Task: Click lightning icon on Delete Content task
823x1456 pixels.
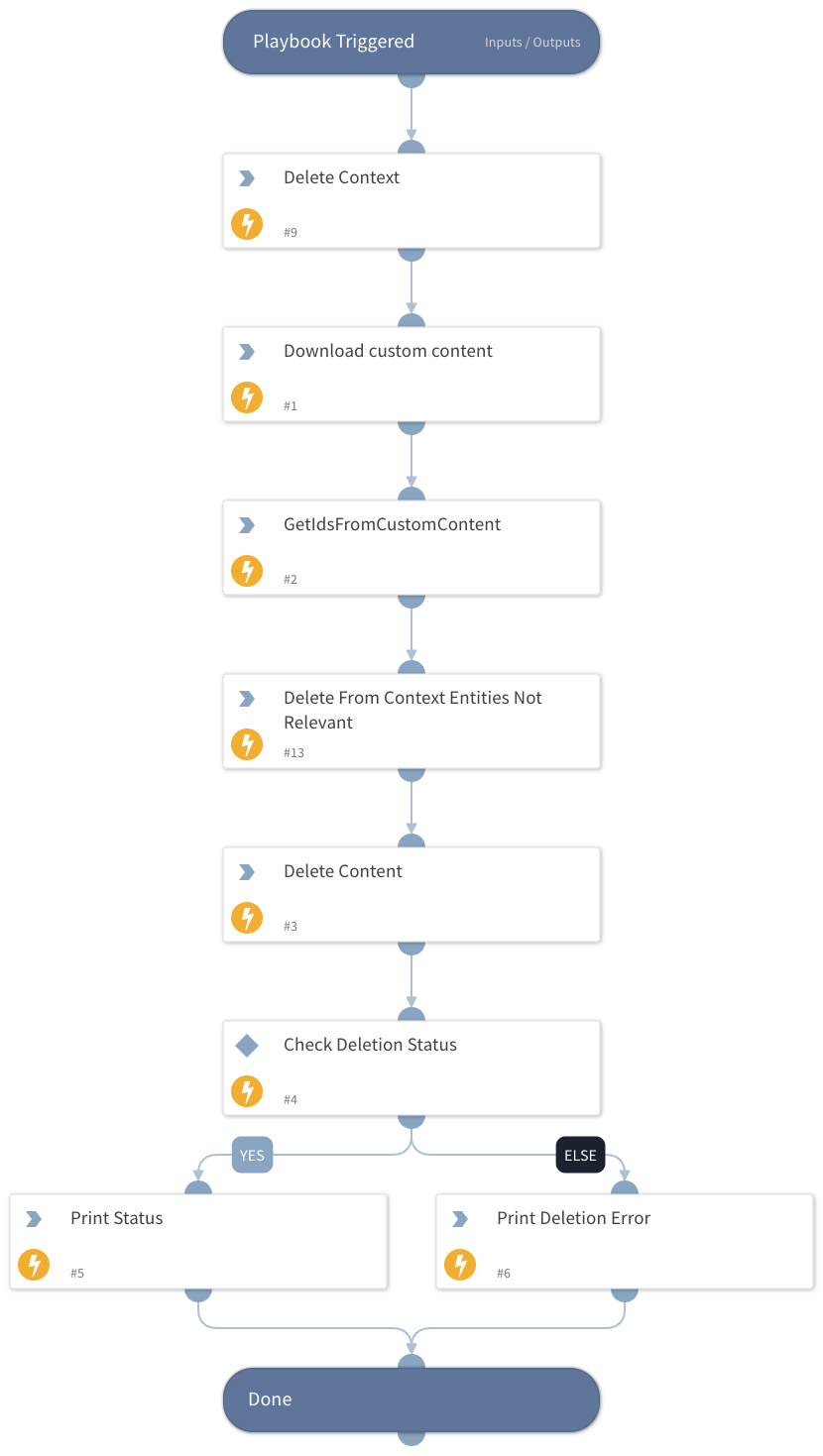Action: 247,918
